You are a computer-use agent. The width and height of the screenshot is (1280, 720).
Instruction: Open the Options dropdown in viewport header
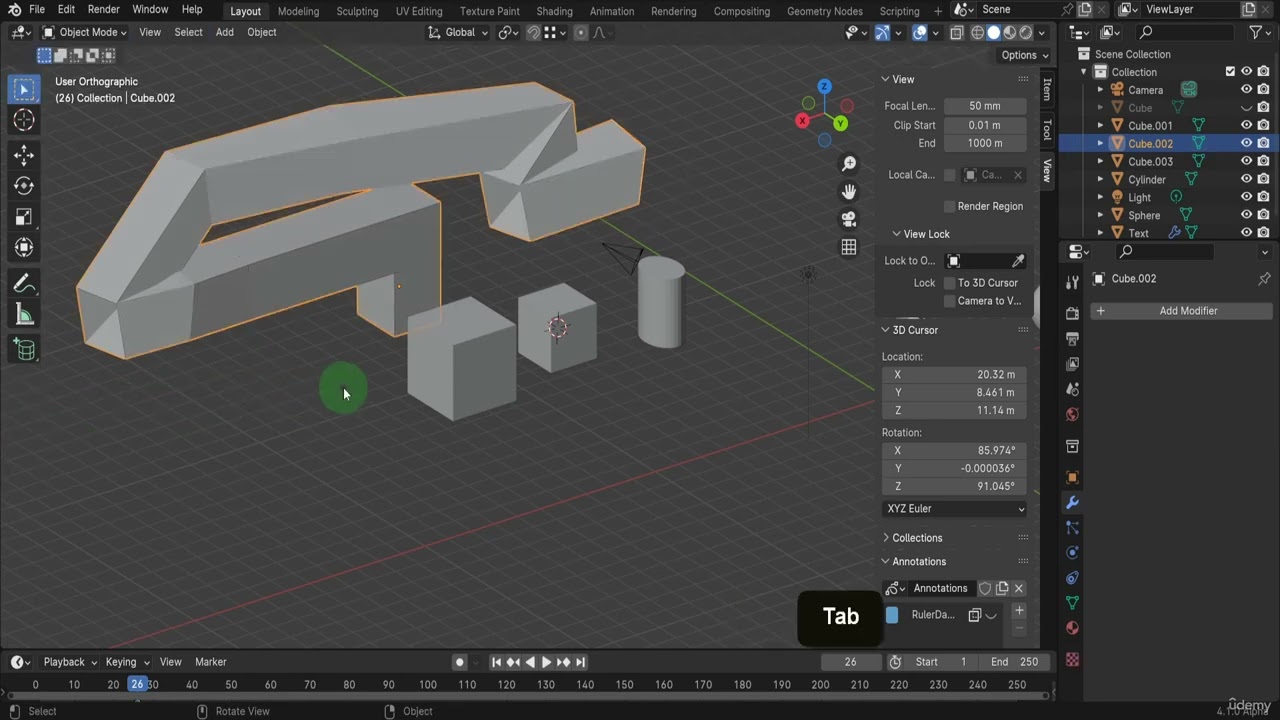[x=1024, y=55]
